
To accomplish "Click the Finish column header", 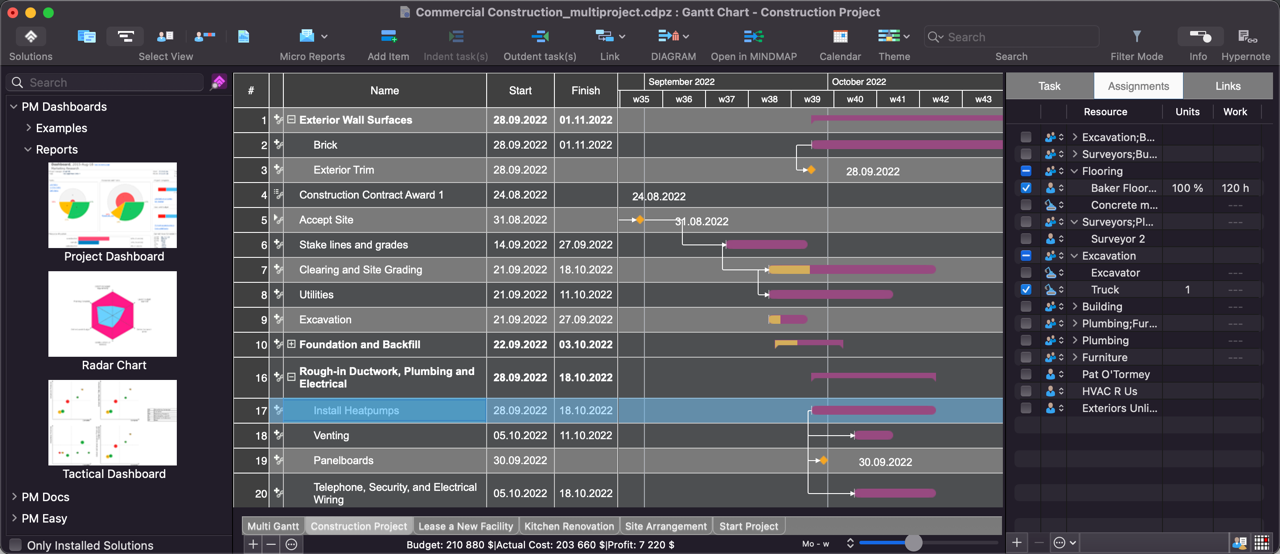I will pos(585,90).
